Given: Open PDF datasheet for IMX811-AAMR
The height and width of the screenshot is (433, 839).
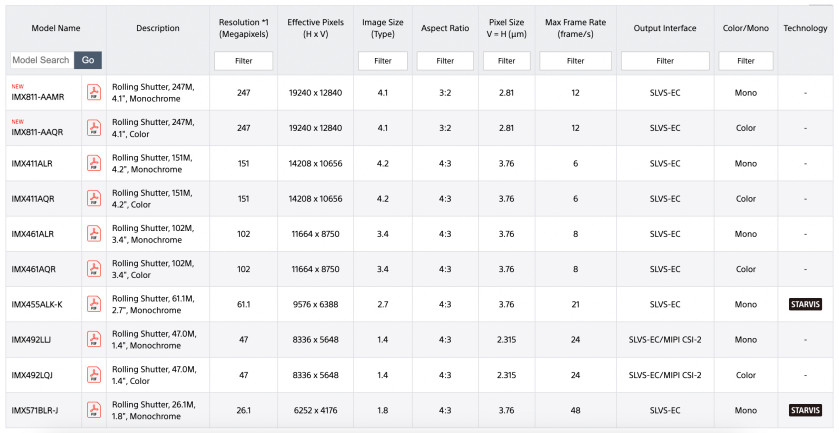Looking at the screenshot, I should tap(94, 93).
